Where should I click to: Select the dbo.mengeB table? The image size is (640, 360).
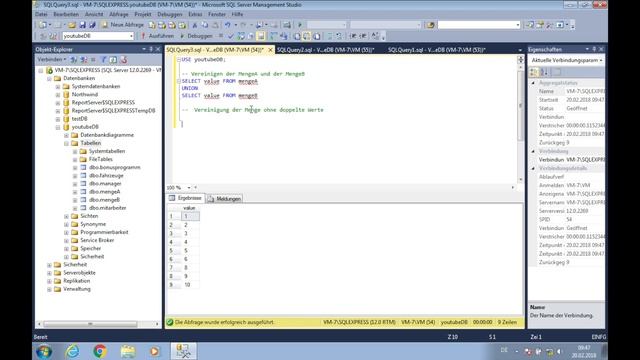tap(104, 200)
